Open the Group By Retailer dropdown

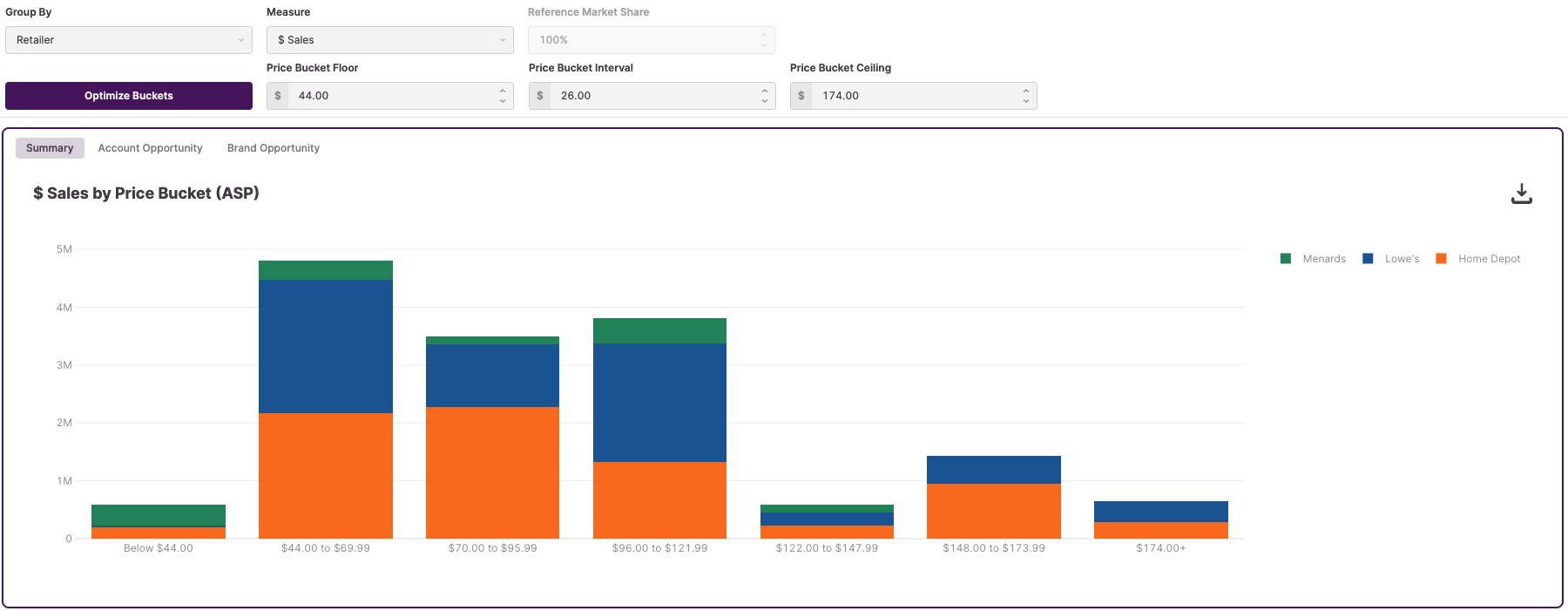point(129,40)
